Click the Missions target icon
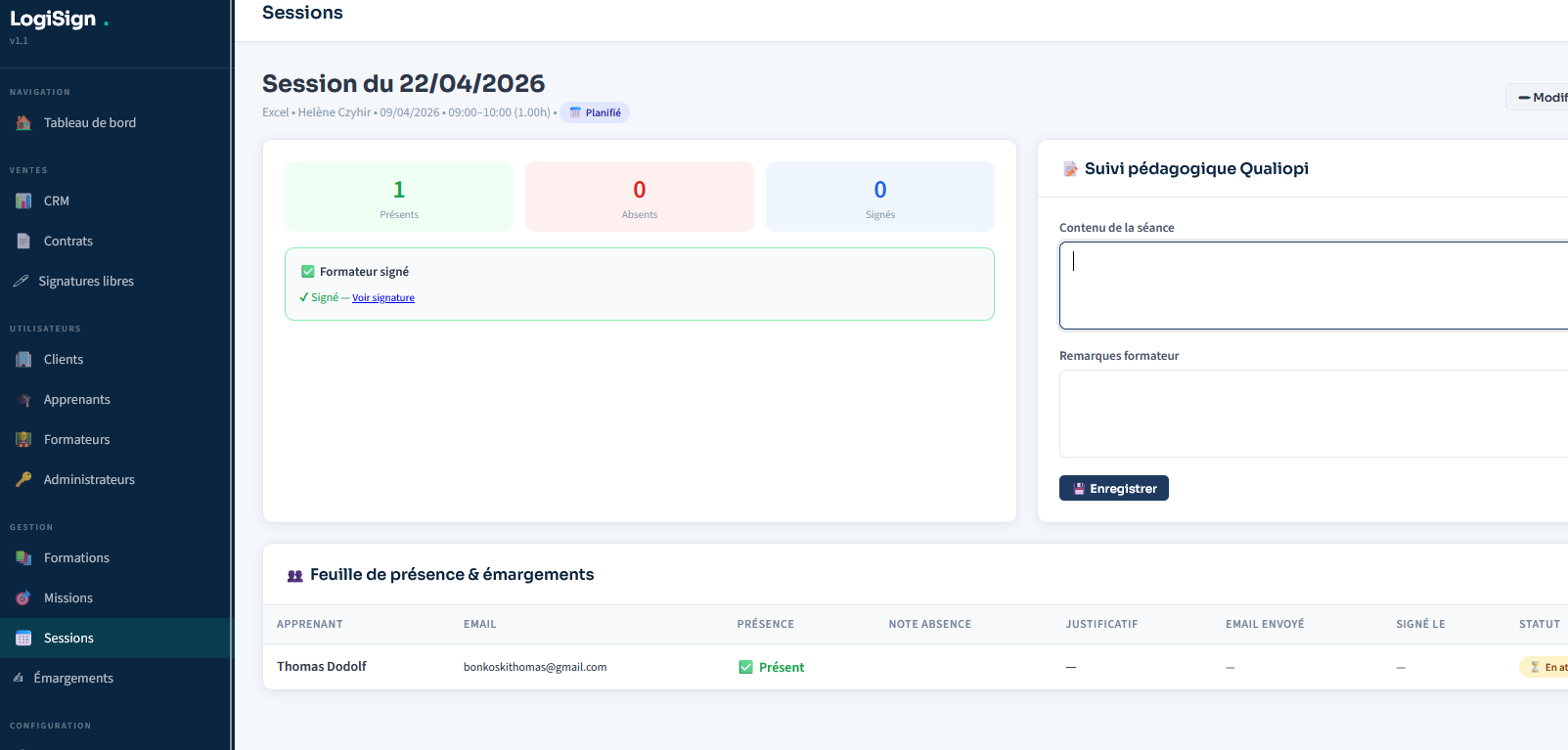 [x=23, y=598]
